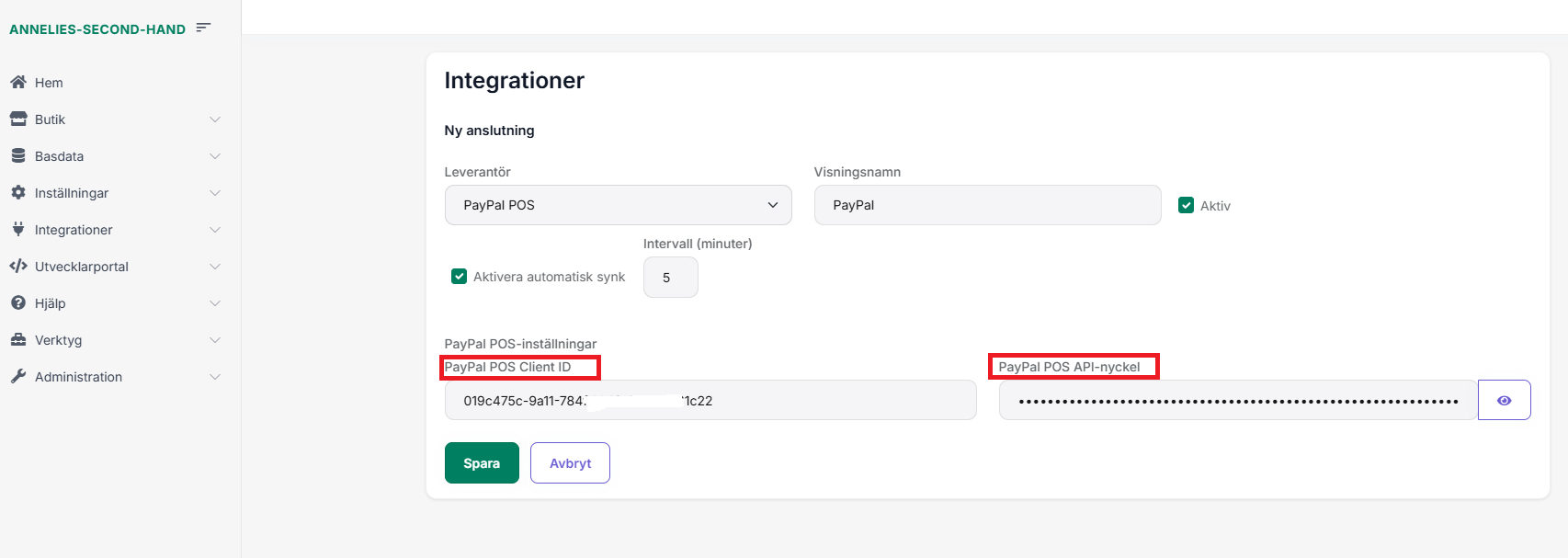Disable Aktivera automatisk synk checkbox
Image resolution: width=1568 pixels, height=558 pixels.
[459, 276]
